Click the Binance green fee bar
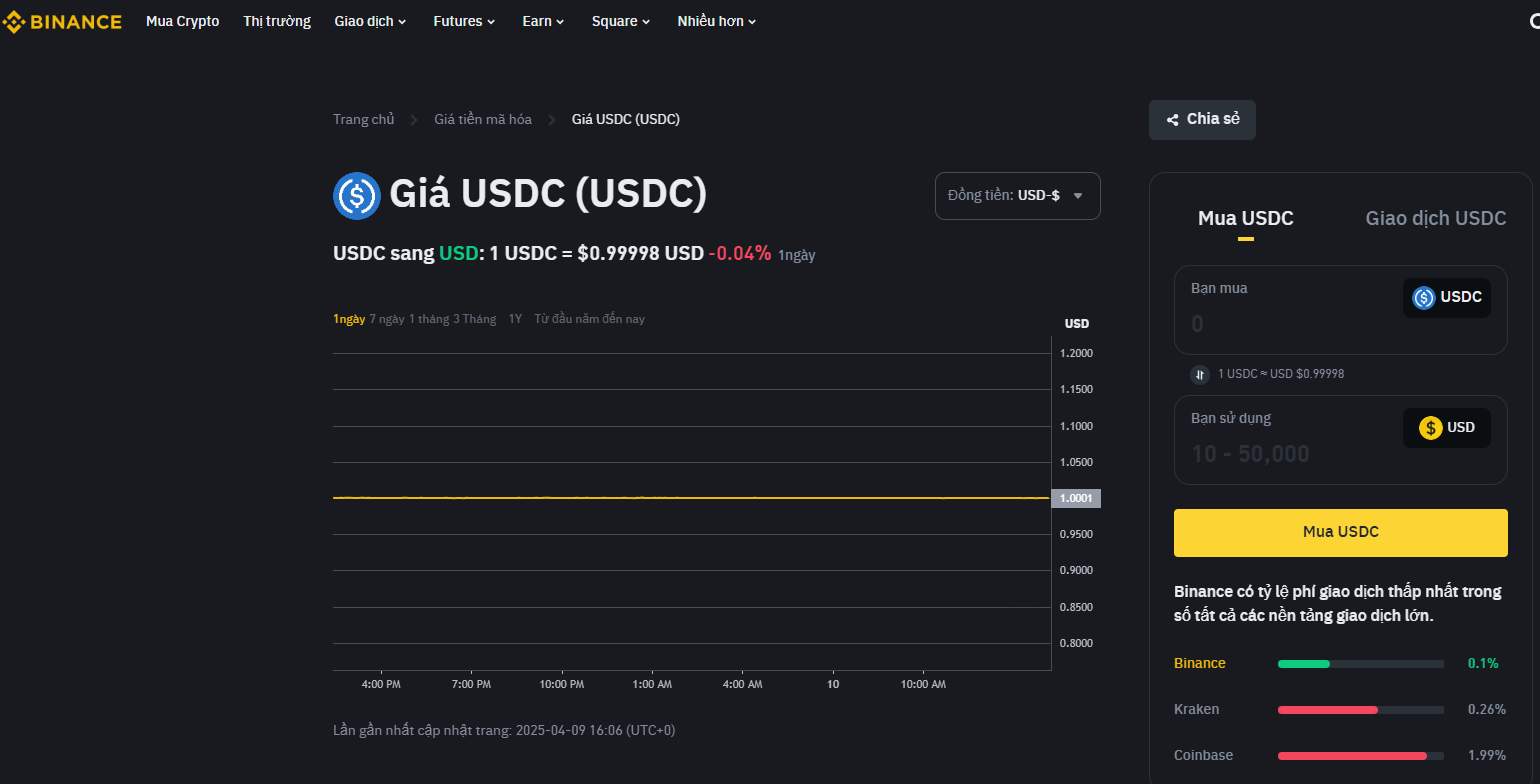Viewport: 1540px width, 784px height. click(1304, 664)
